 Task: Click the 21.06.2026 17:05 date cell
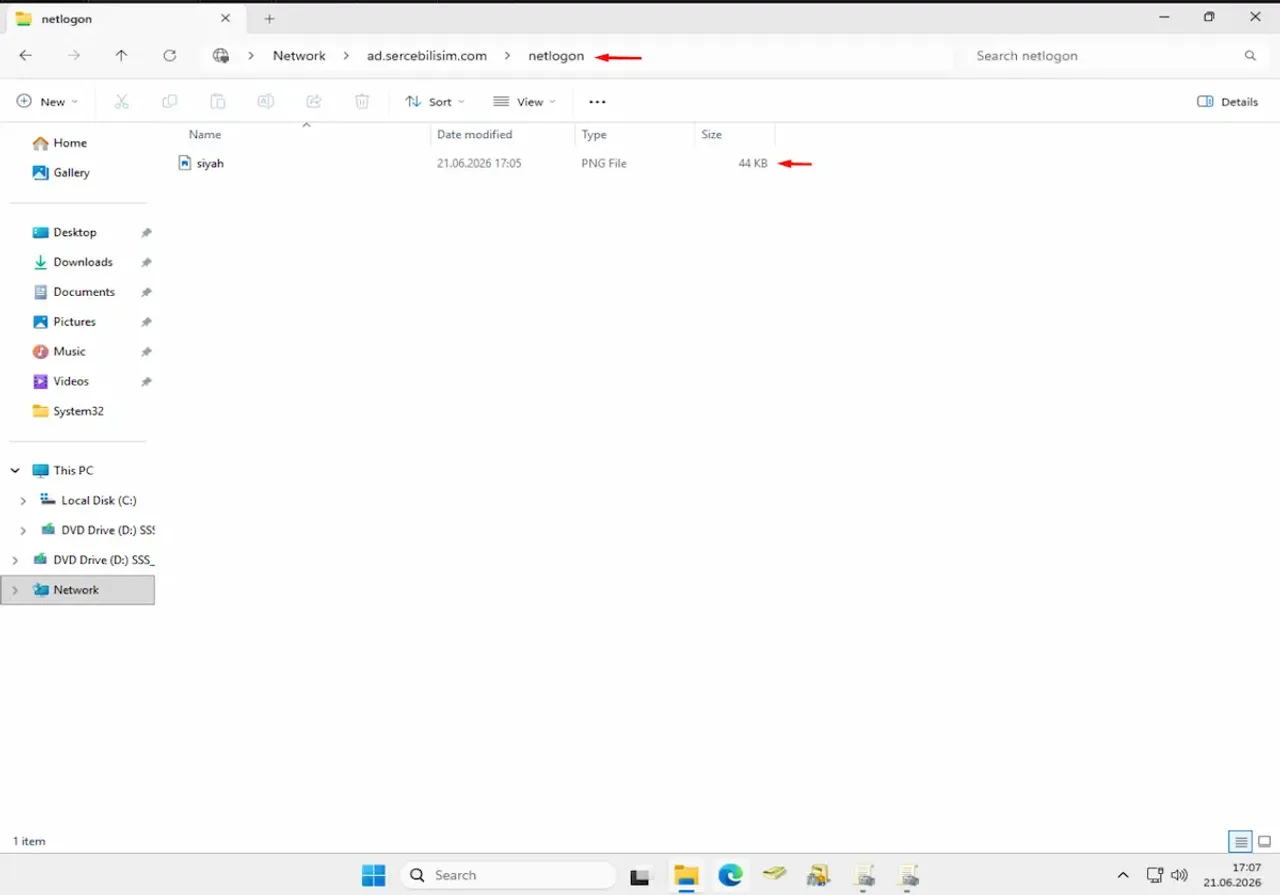[479, 163]
